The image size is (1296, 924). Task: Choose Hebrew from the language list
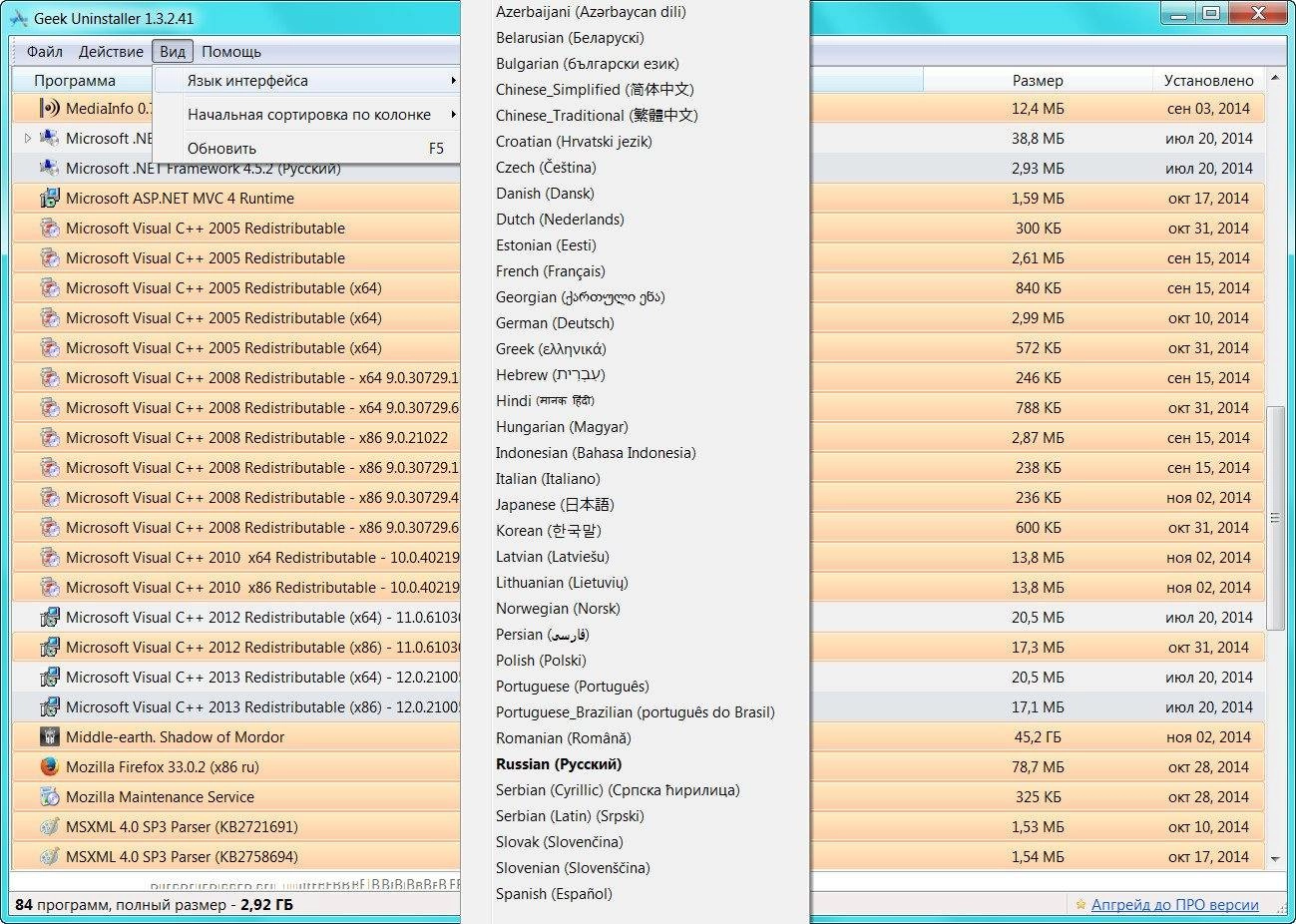tap(550, 375)
